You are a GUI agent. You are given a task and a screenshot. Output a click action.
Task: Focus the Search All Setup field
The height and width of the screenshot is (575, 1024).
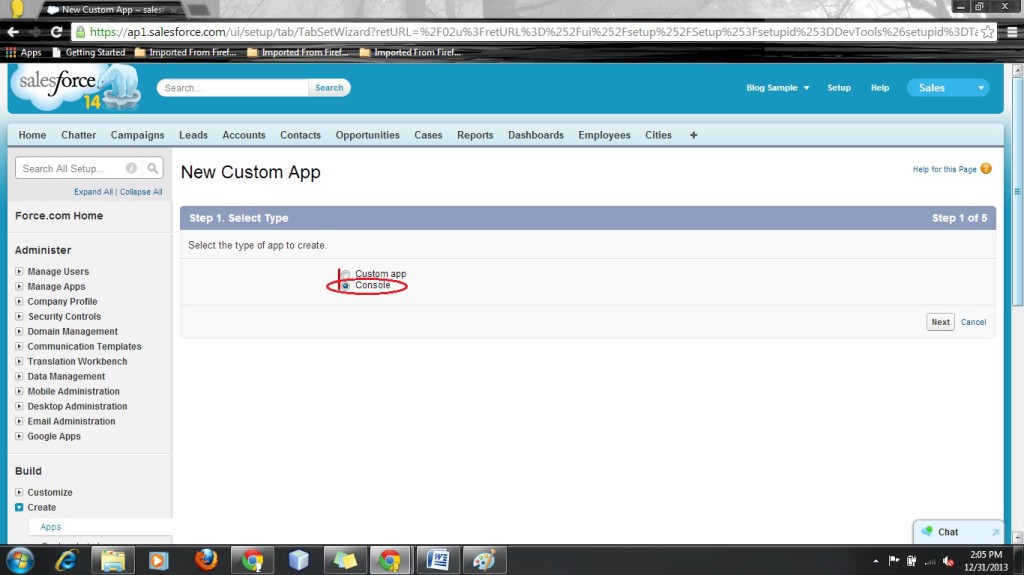pyautogui.click(x=72, y=169)
